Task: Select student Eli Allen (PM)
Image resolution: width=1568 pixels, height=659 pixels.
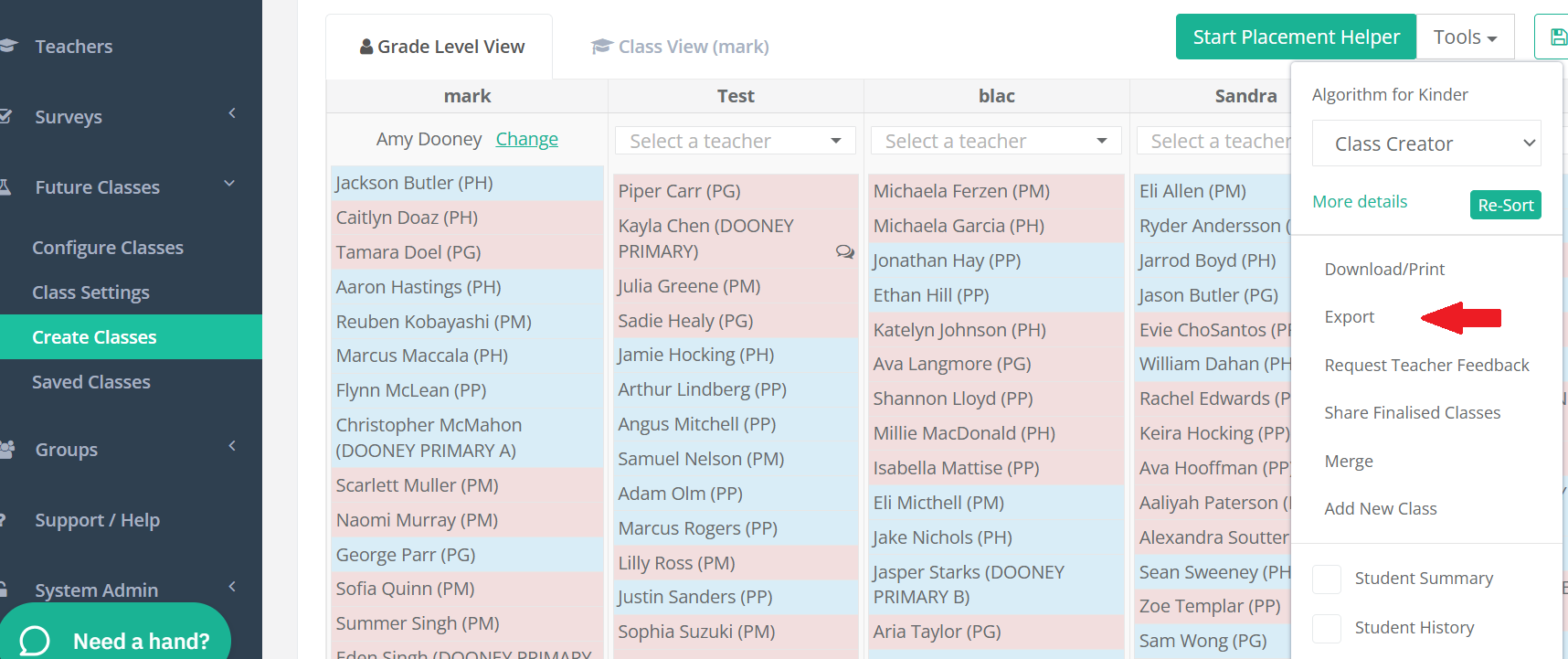Action: click(1212, 191)
